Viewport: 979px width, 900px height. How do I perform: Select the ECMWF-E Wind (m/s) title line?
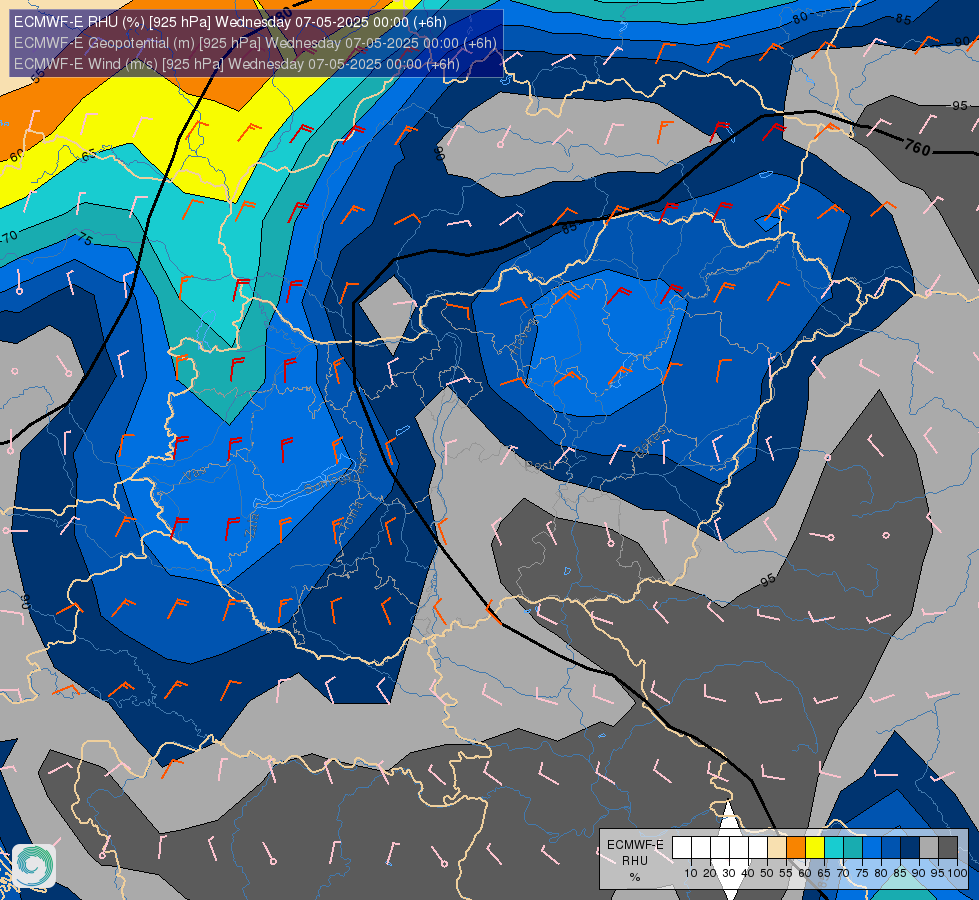[x=237, y=64]
